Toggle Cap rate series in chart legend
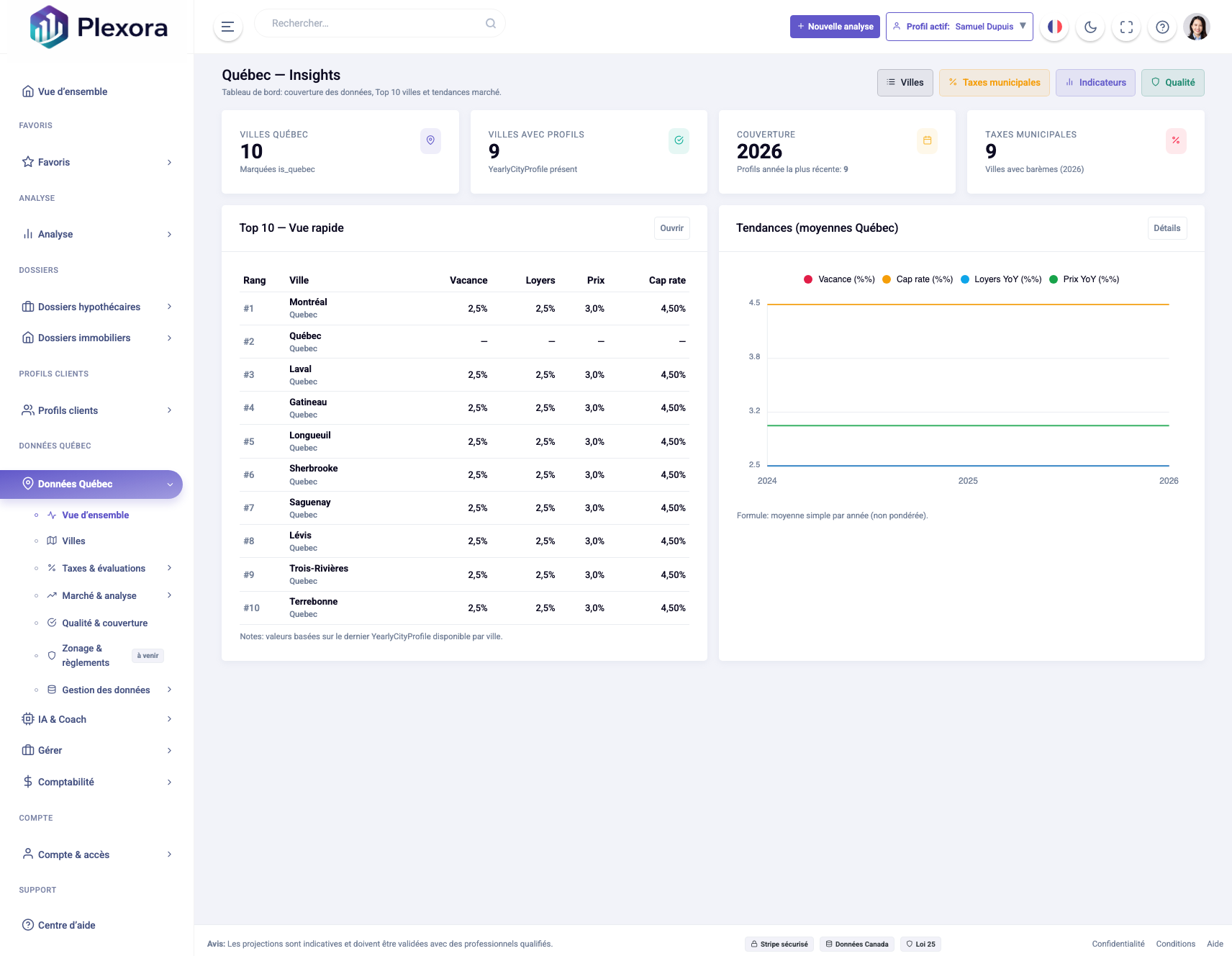Screen dimensions: 1232x956 (x=918, y=279)
